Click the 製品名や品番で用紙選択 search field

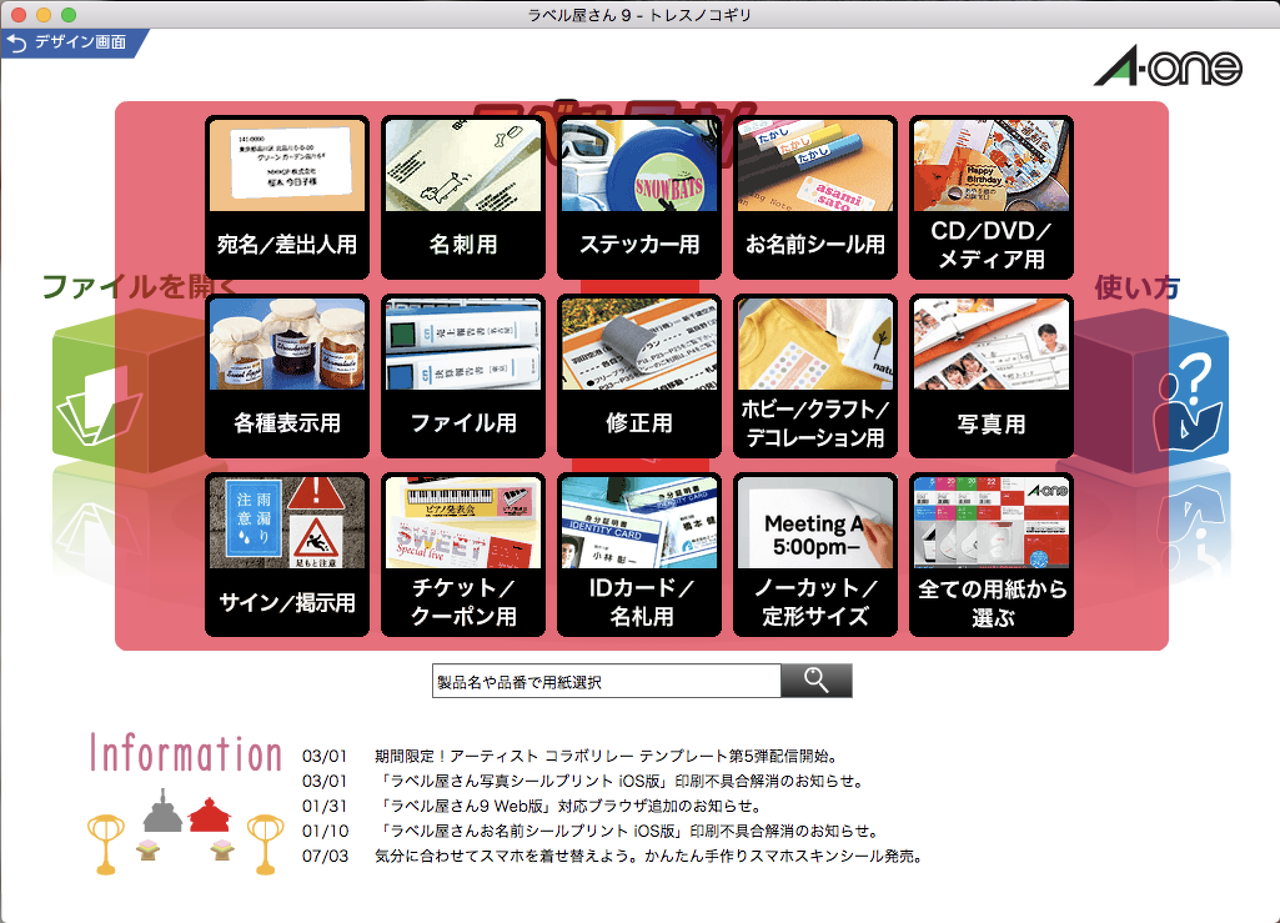click(606, 681)
